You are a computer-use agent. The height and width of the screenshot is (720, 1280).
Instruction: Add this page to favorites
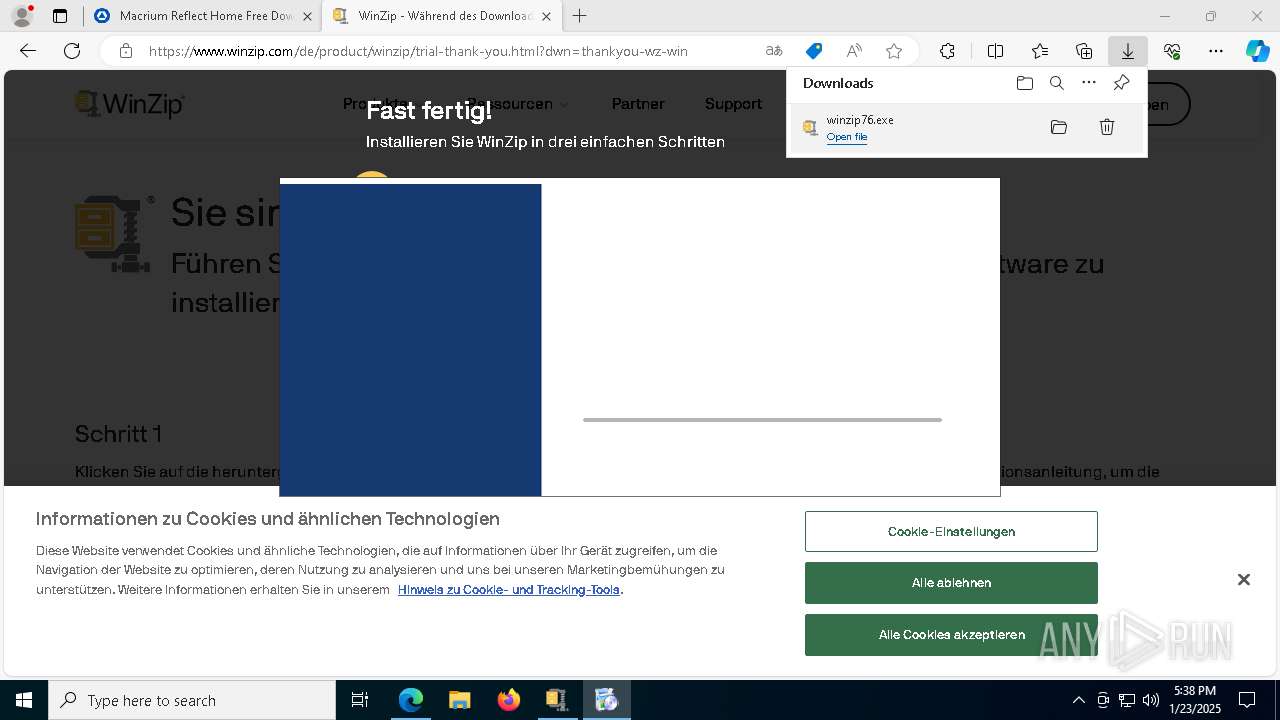click(894, 51)
